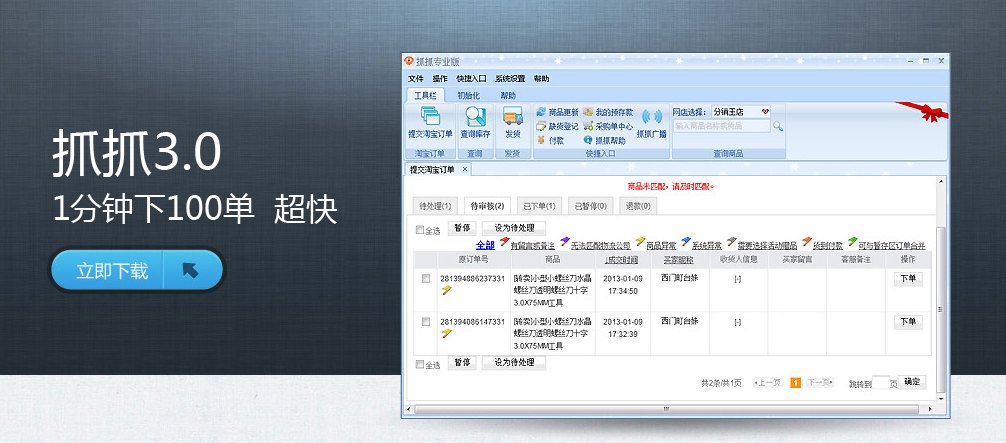Open the 系统设置 menu
This screenshot has width=1006, height=443.
click(510, 79)
